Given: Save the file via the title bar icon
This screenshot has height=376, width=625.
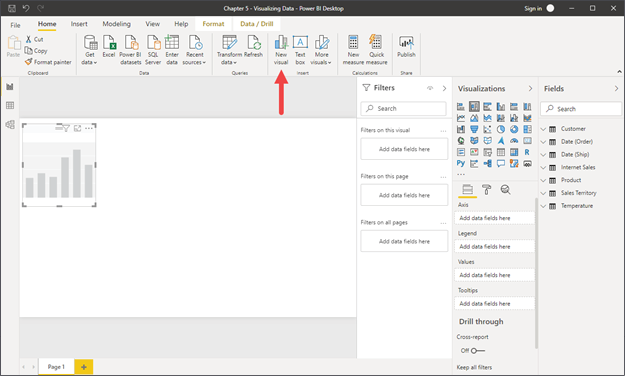Looking at the screenshot, I should point(12,8).
